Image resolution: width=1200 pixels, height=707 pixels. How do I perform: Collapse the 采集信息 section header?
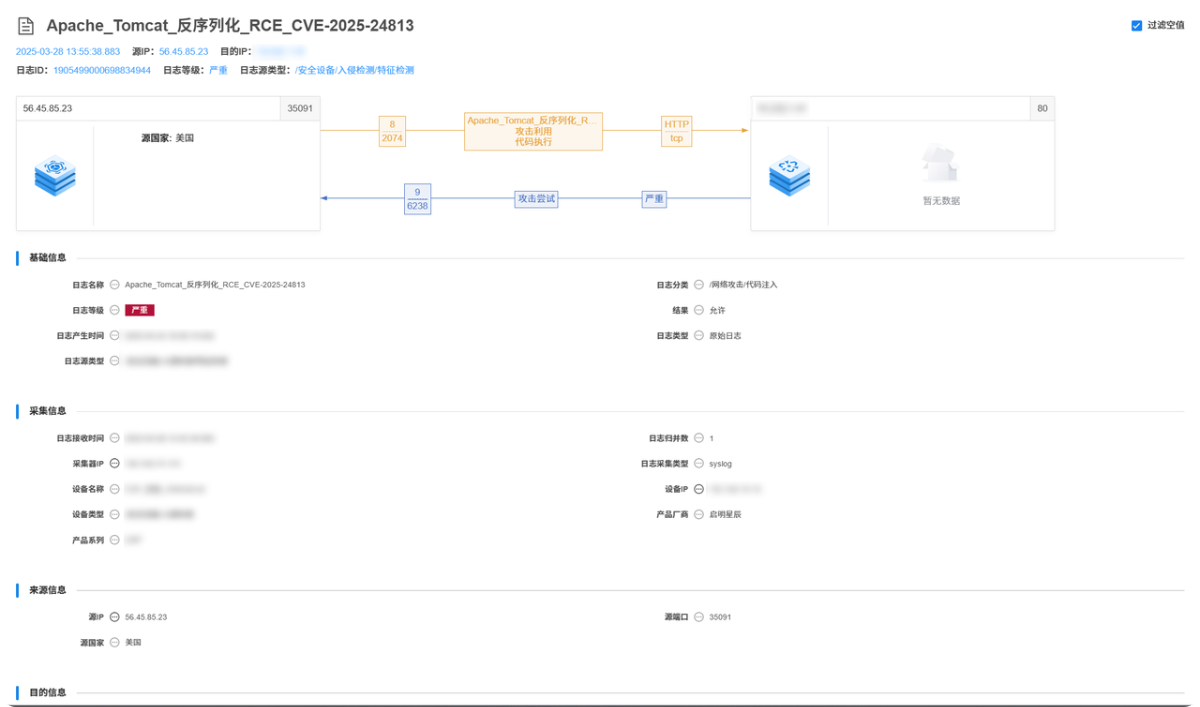tap(48, 411)
